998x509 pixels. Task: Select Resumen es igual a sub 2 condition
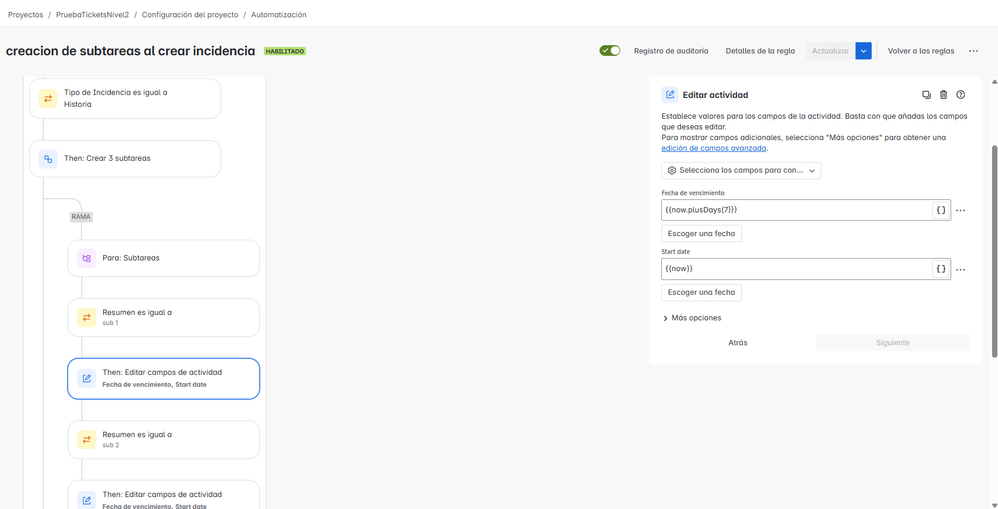[164, 439]
